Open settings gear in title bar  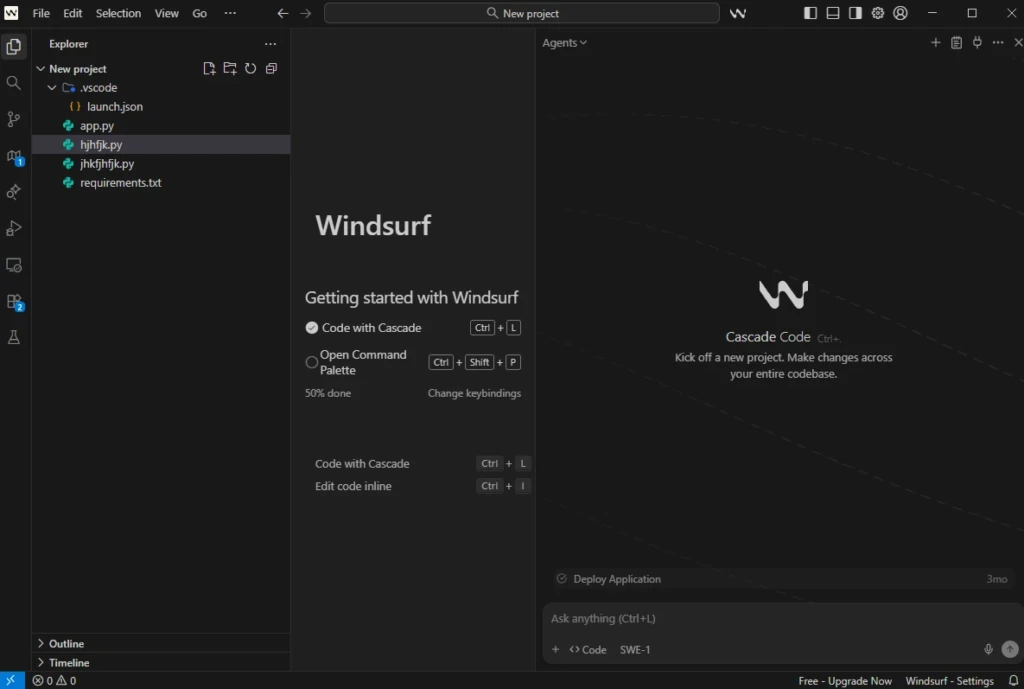[x=878, y=13]
